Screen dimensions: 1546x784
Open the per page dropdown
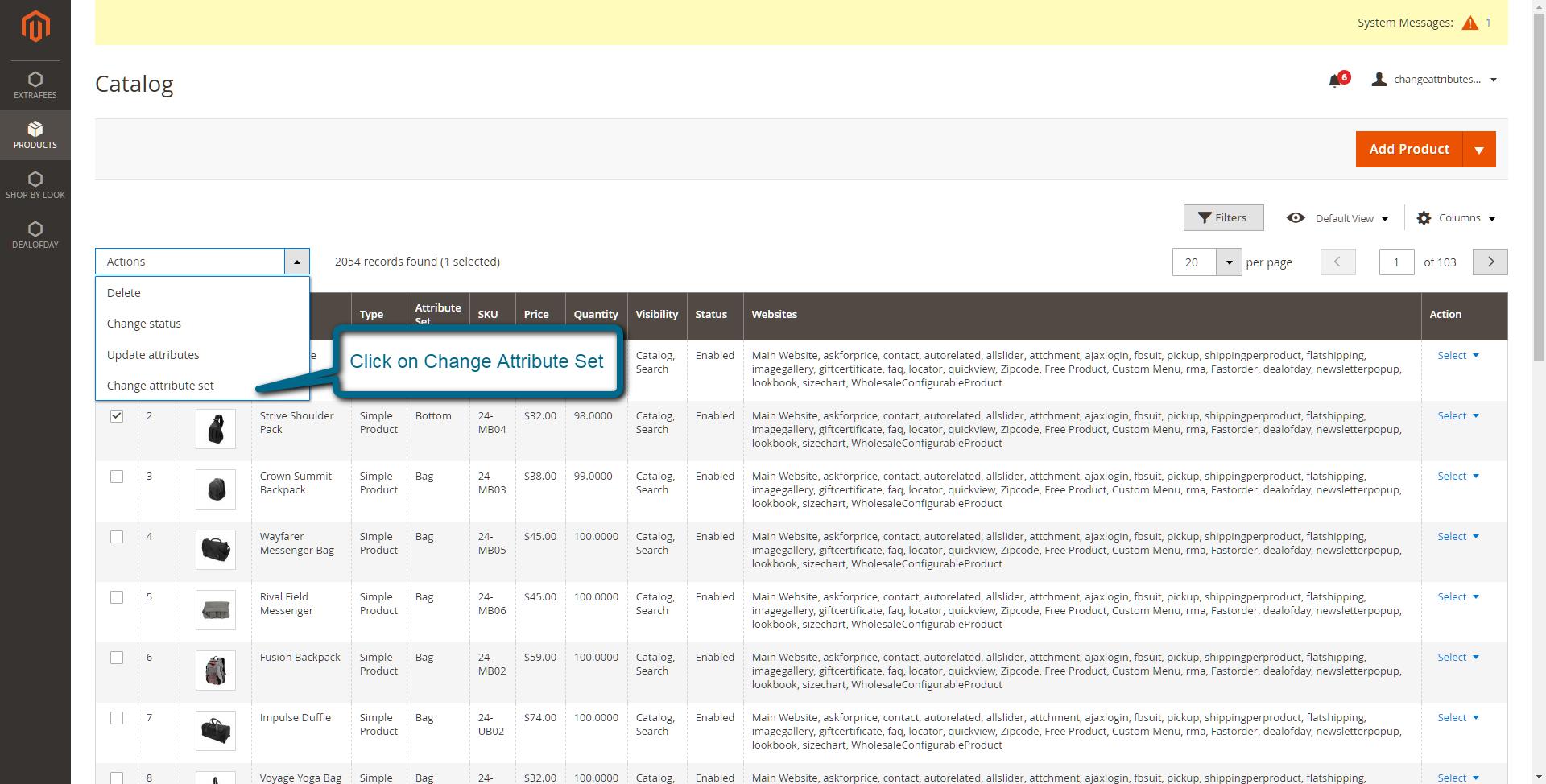(x=1230, y=262)
